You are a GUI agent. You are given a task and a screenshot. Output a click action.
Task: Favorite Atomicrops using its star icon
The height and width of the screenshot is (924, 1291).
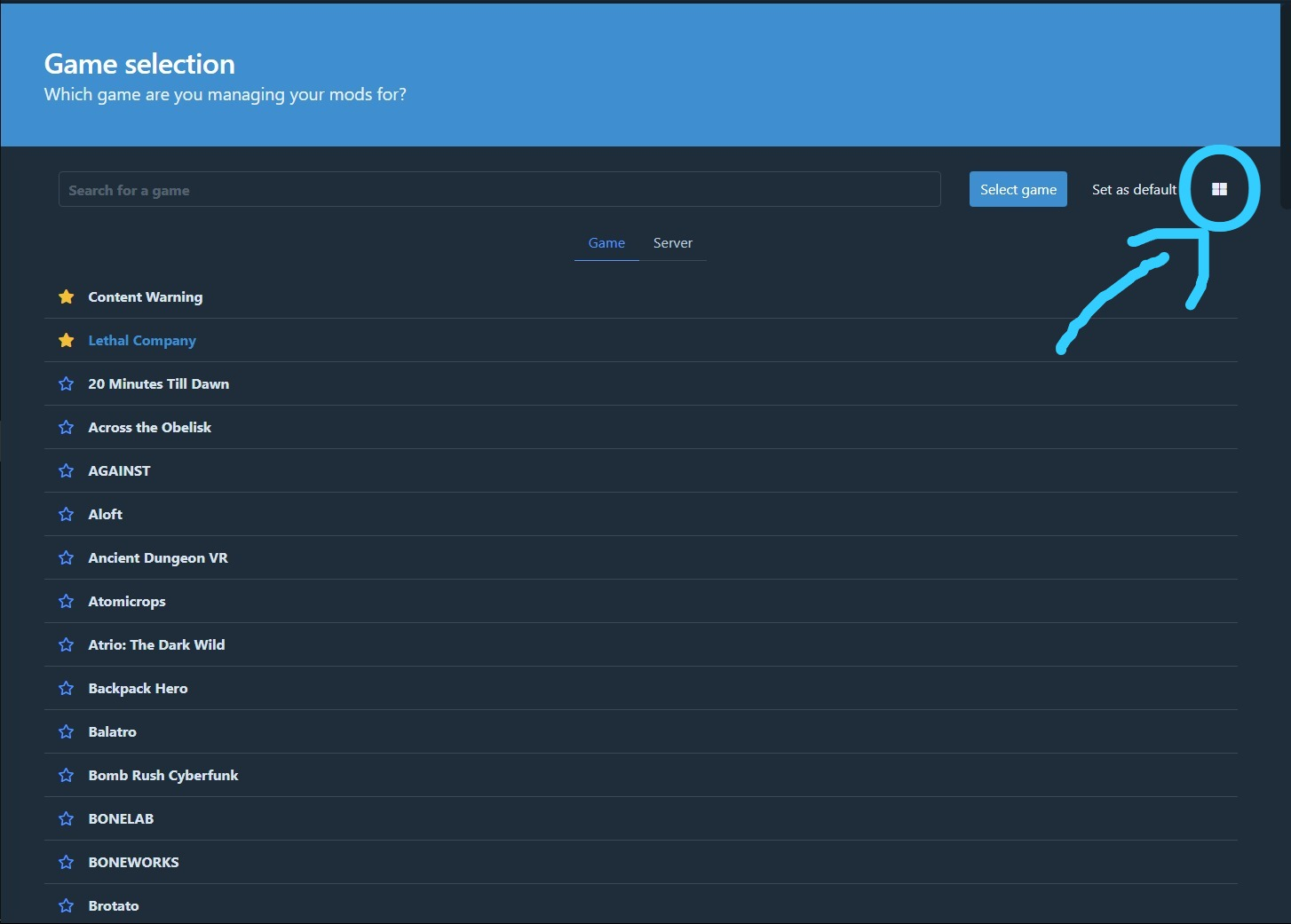pyautogui.click(x=66, y=601)
